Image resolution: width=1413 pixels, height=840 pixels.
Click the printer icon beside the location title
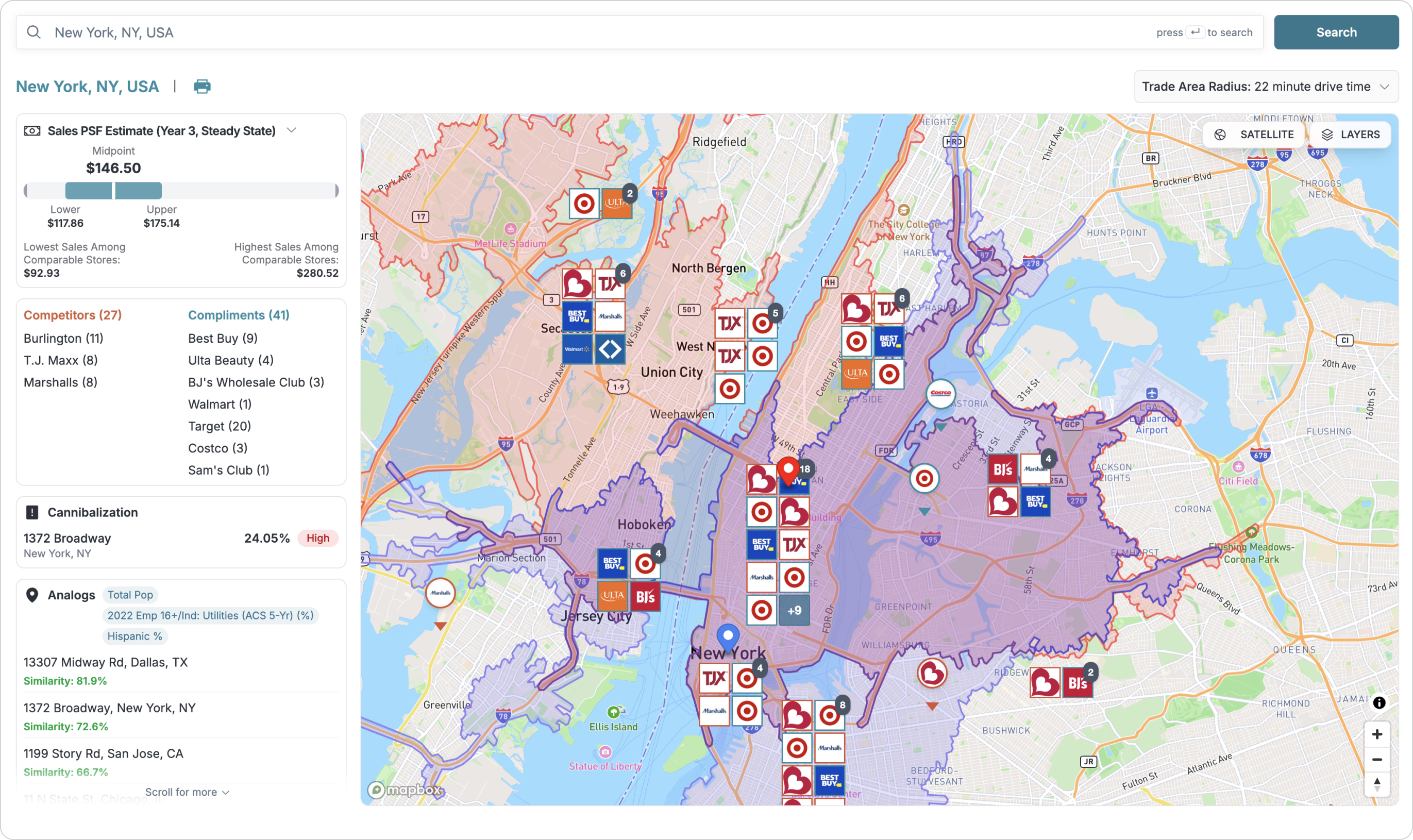(x=202, y=87)
